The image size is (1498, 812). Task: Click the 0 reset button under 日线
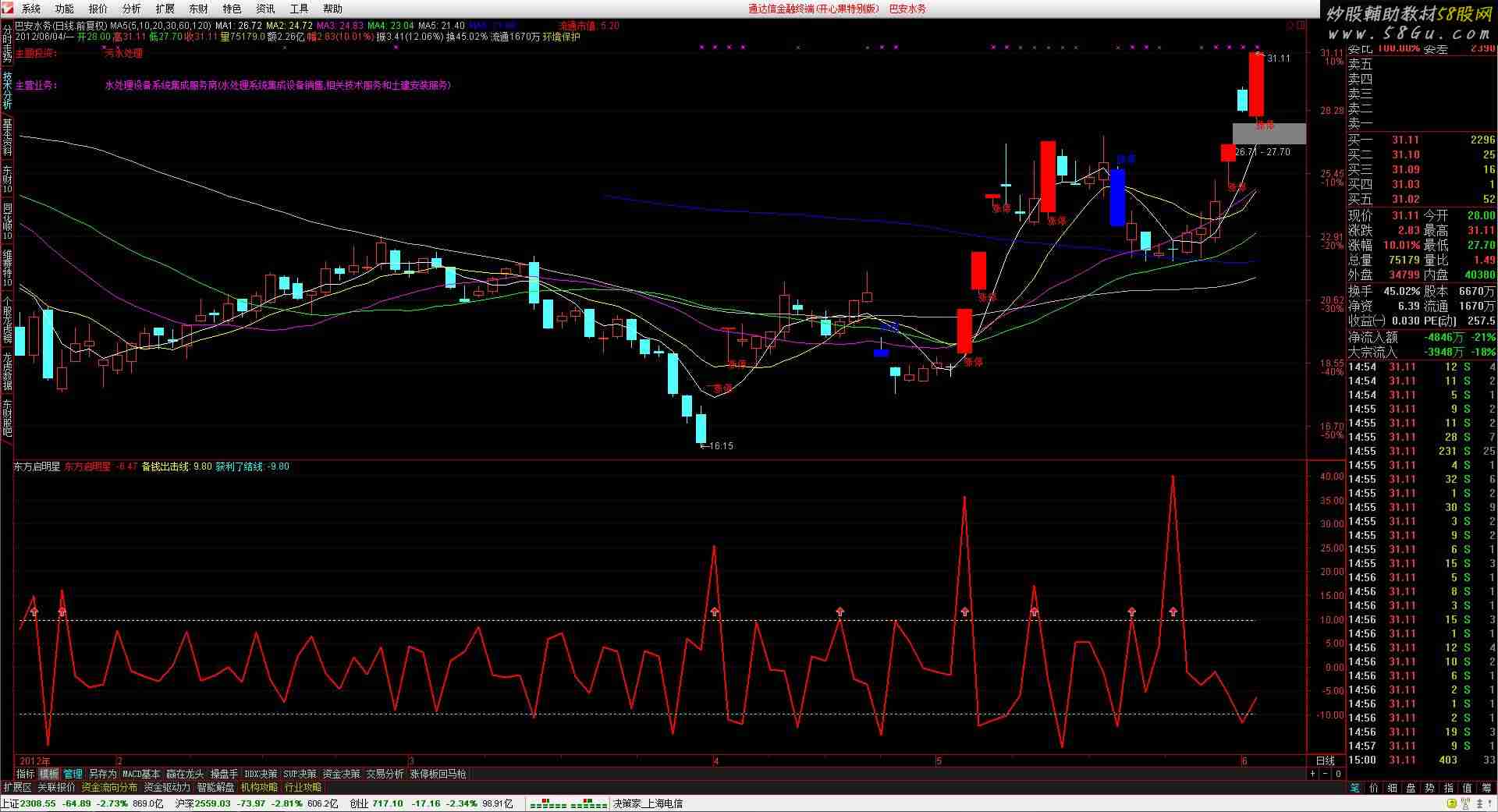point(1338,774)
